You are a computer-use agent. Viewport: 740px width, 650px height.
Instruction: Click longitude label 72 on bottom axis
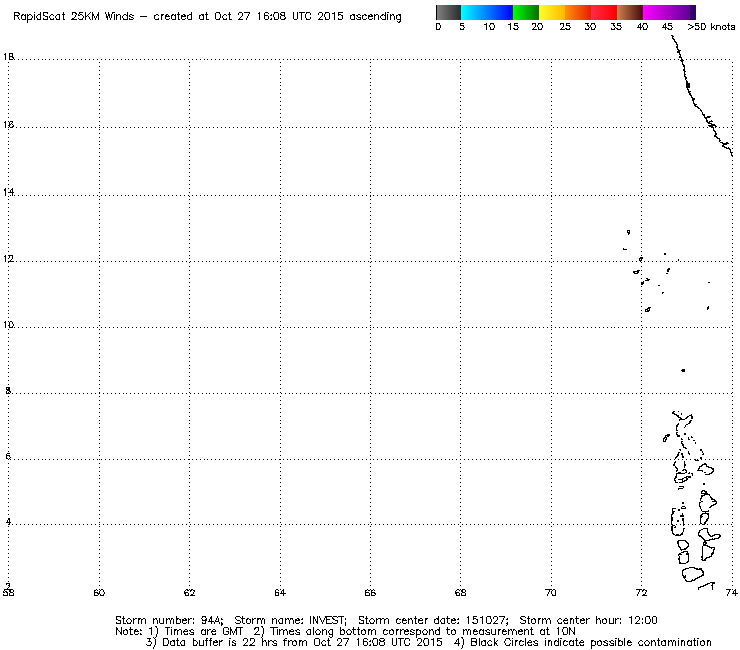(x=641, y=592)
